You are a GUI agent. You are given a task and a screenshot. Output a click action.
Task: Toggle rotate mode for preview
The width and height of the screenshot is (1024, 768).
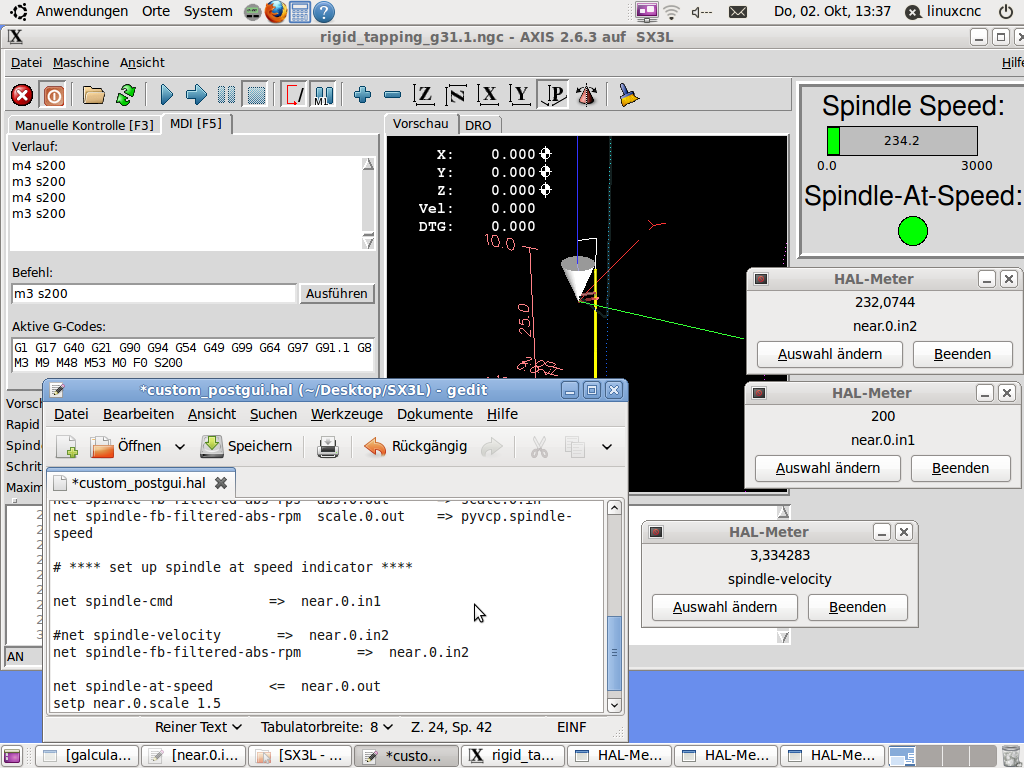tap(586, 95)
